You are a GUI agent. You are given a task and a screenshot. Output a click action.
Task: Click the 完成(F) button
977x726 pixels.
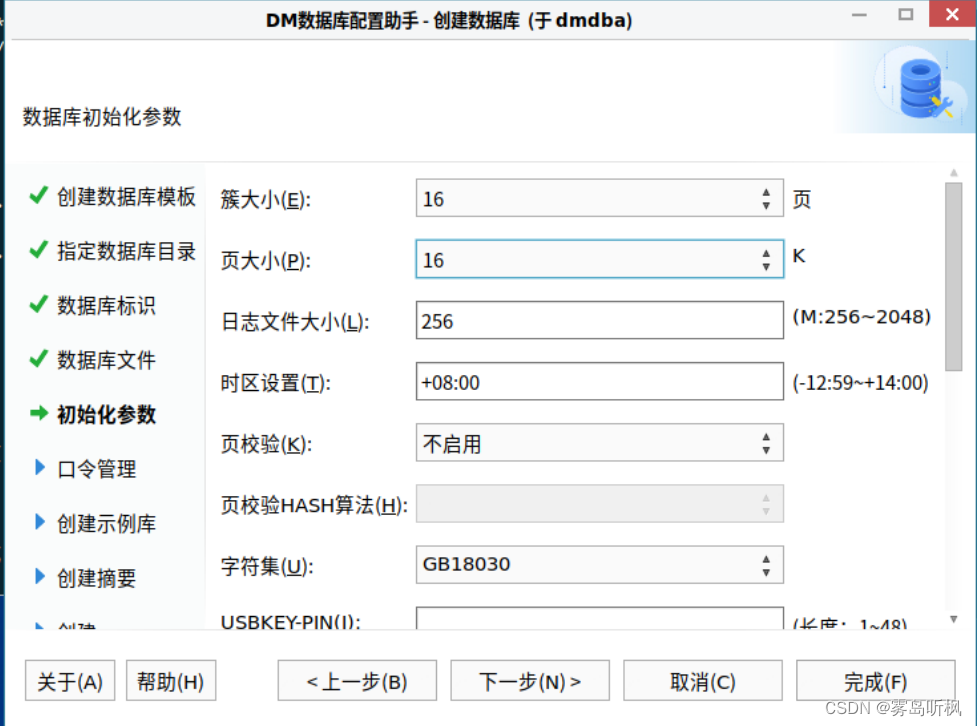(x=875, y=680)
